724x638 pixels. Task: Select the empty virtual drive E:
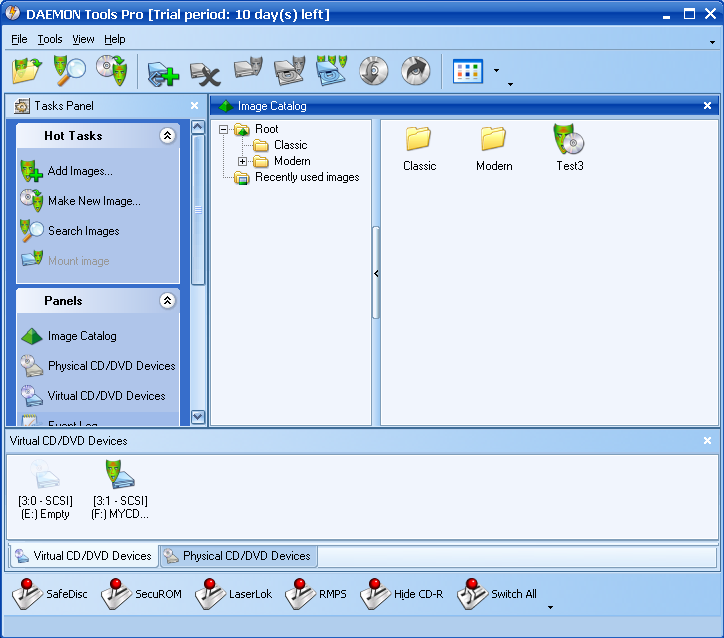coord(45,490)
